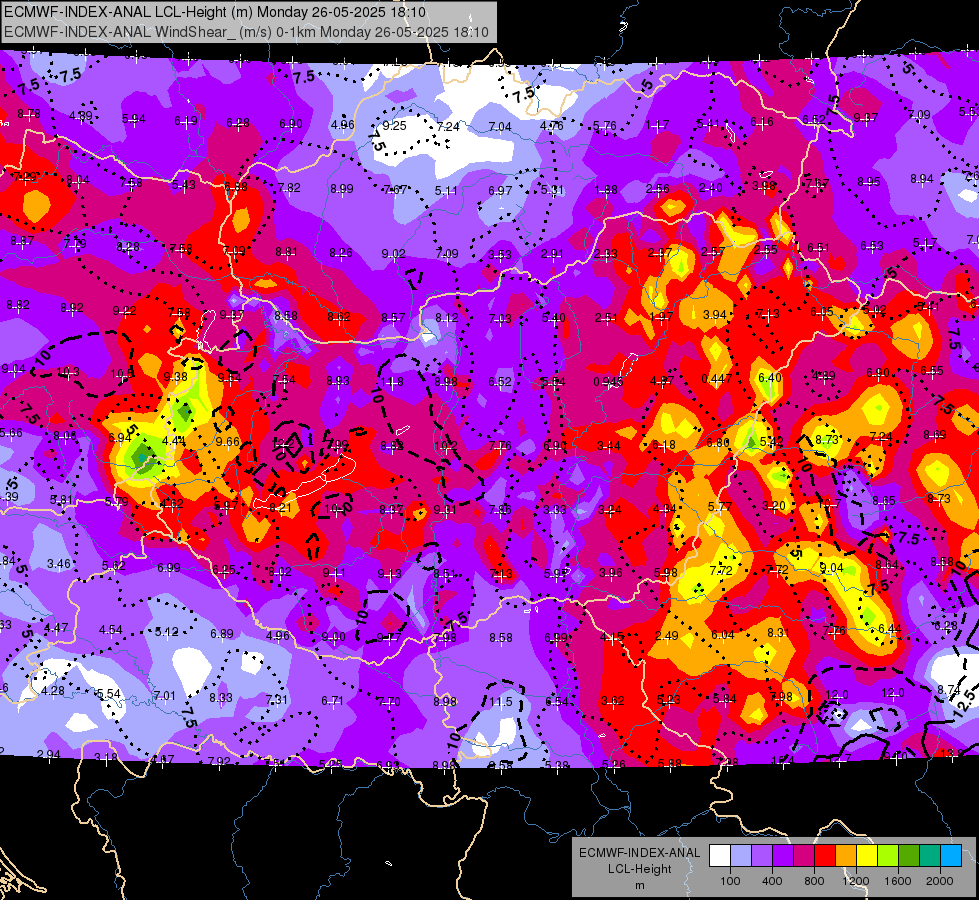Click the grid value "2.51"

pos(606,318)
